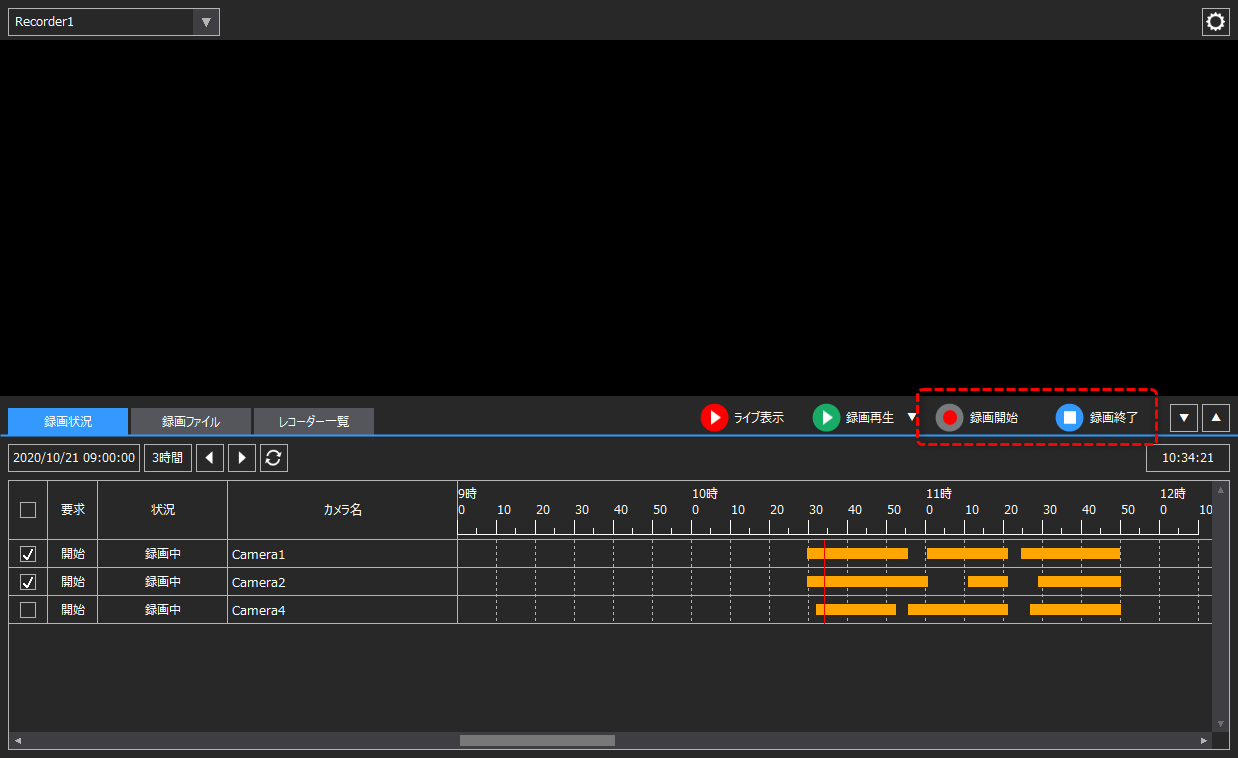Stop recording using the 録画終了 stop icon
The height and width of the screenshot is (758, 1238).
1070,418
